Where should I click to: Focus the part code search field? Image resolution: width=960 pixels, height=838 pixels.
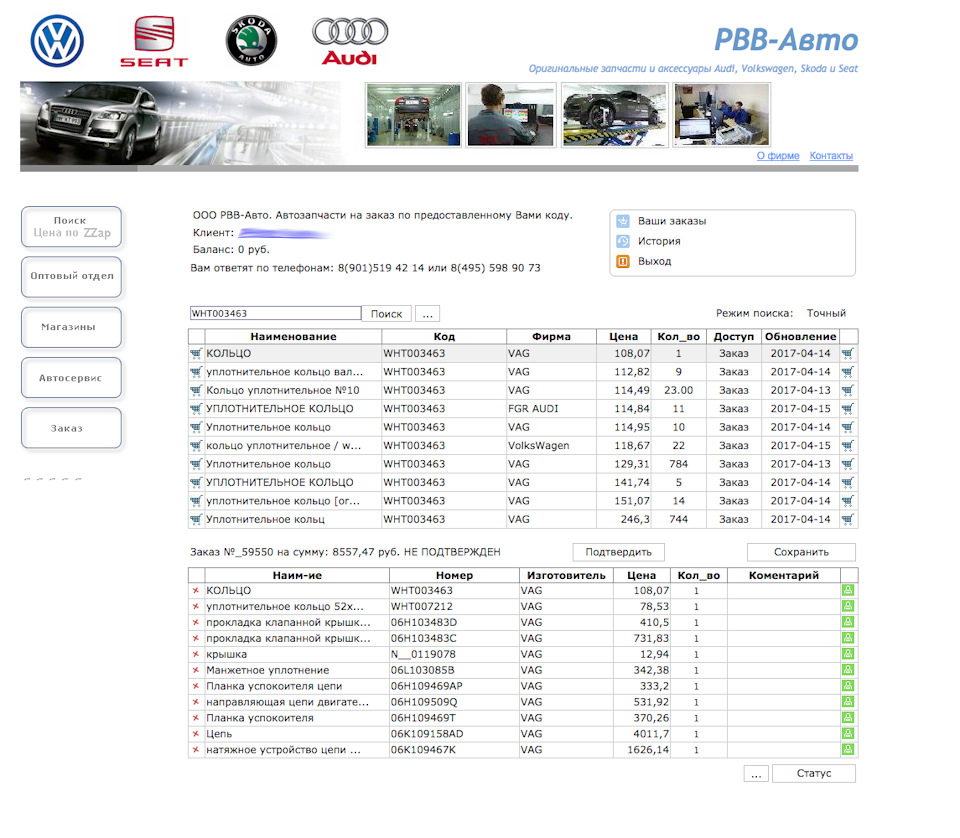[276, 313]
